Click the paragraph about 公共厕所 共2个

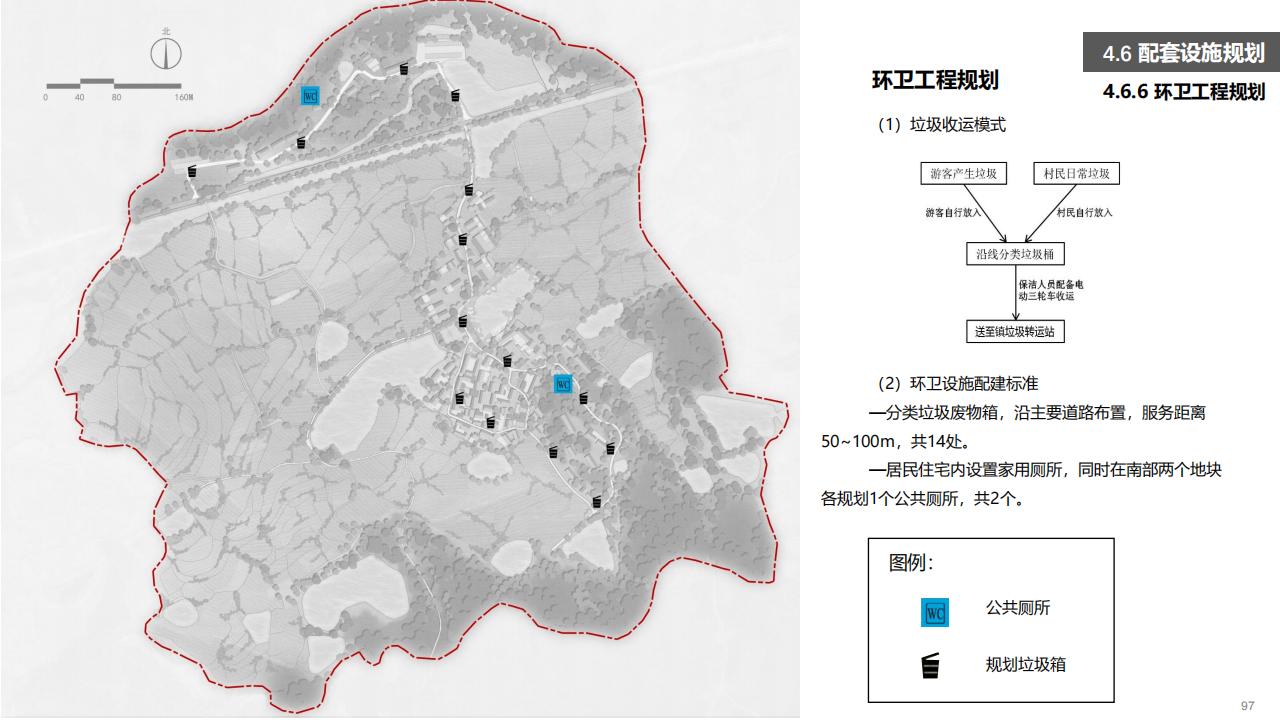coord(1021,484)
